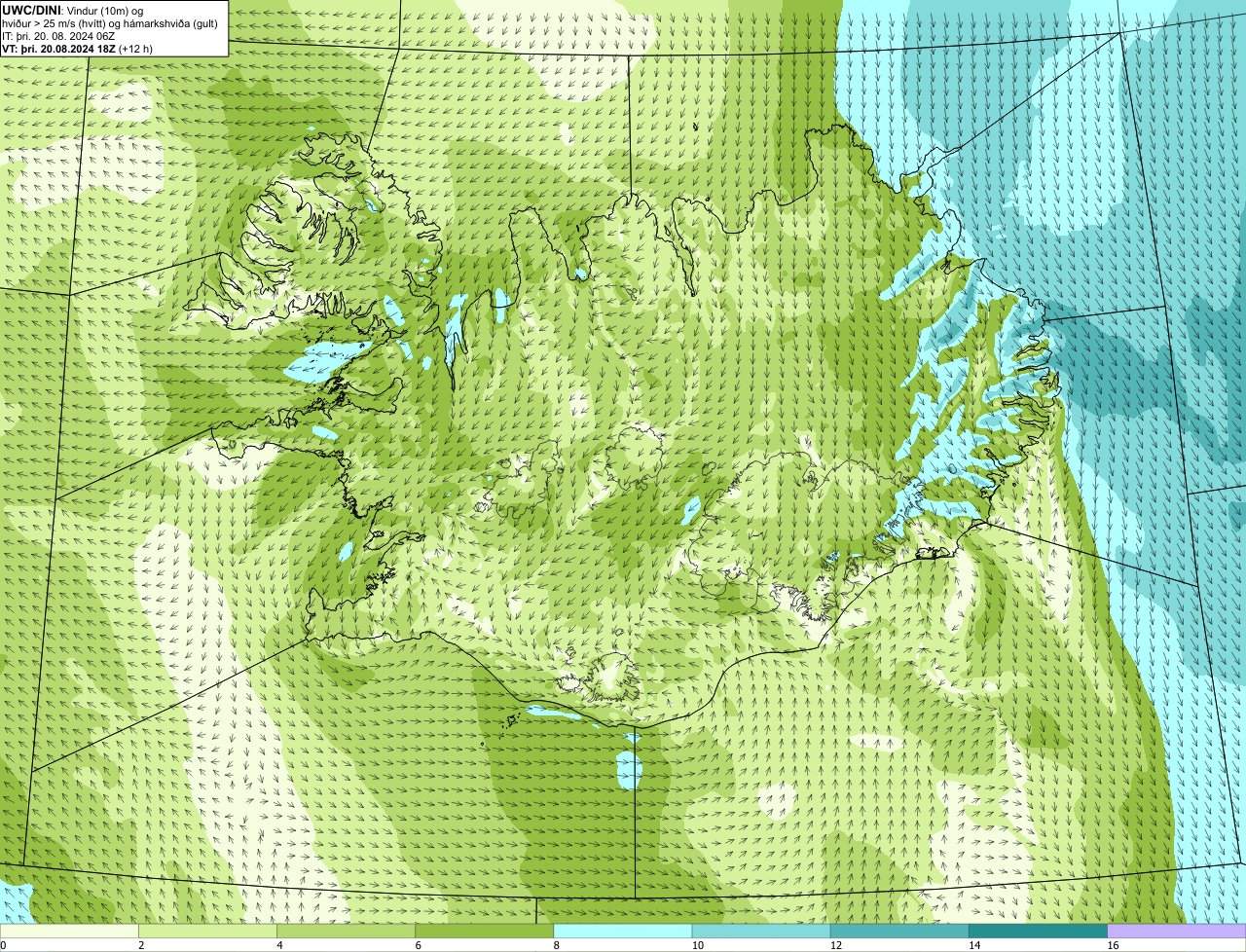Click the 0–2 m/s palest legend swatch
Viewport: 1246px width, 952px height.
69,931
